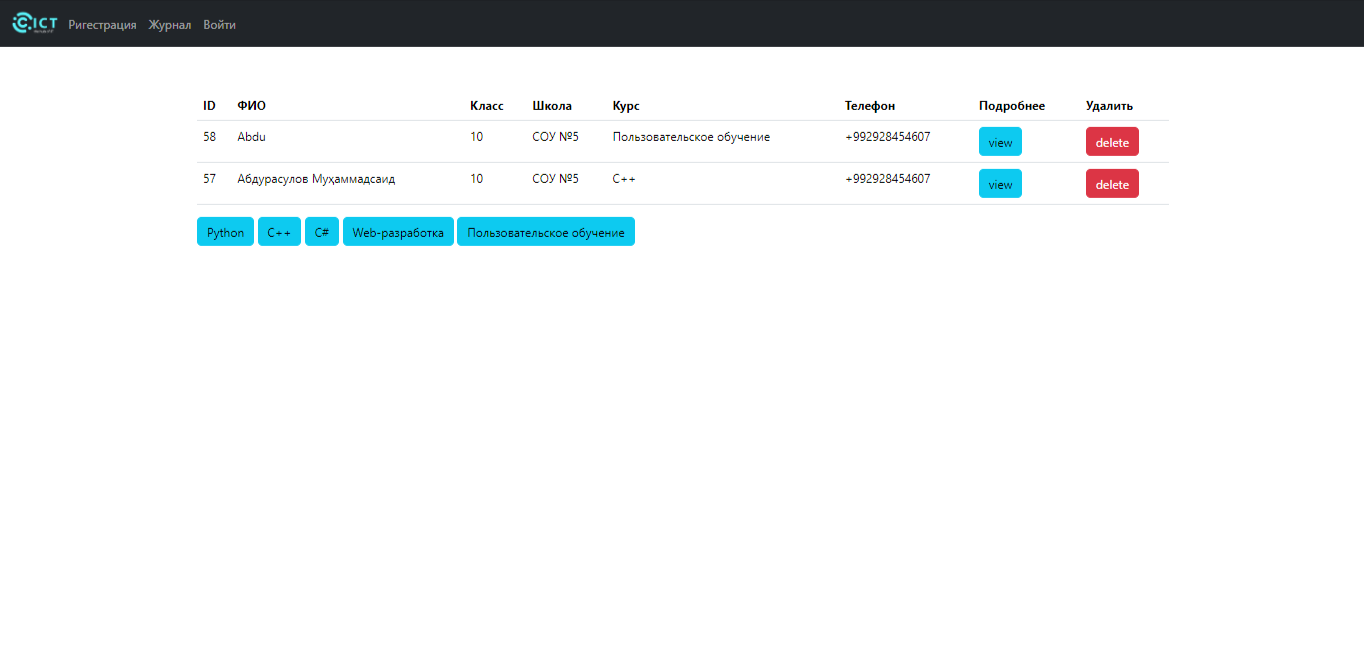Click name cell Абдурасулов Муҳаммадсаид

(x=316, y=179)
